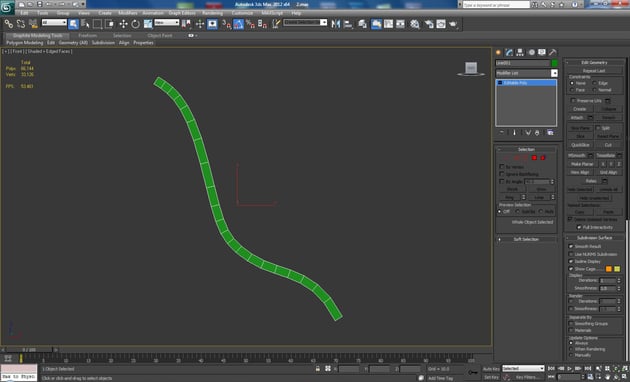The height and width of the screenshot is (382, 630).
Task: Select SubObj preview selection radio
Action: pyautogui.click(x=518, y=211)
